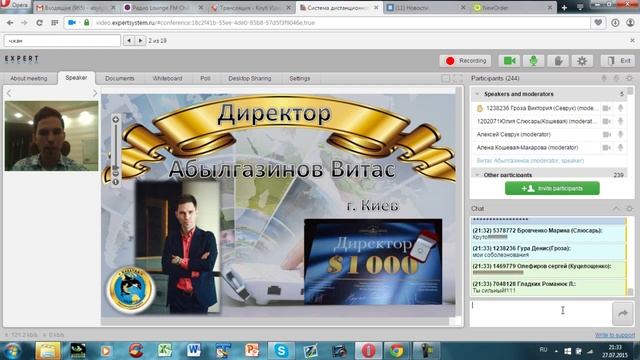
Task: Click find-in-page previous match arrow
Action: coord(129,40)
